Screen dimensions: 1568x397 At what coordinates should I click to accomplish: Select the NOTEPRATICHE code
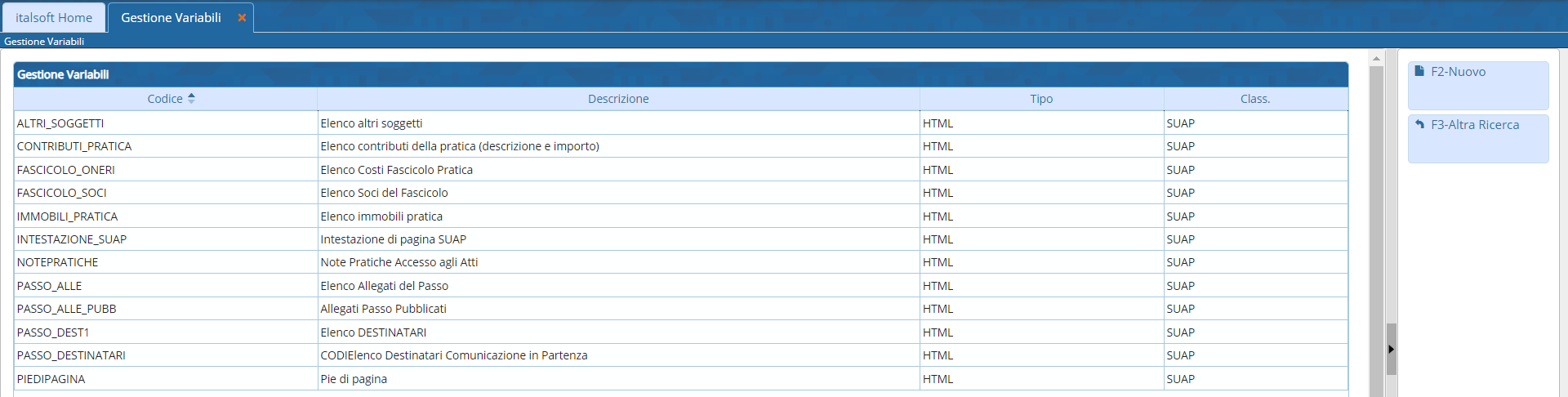(57, 262)
